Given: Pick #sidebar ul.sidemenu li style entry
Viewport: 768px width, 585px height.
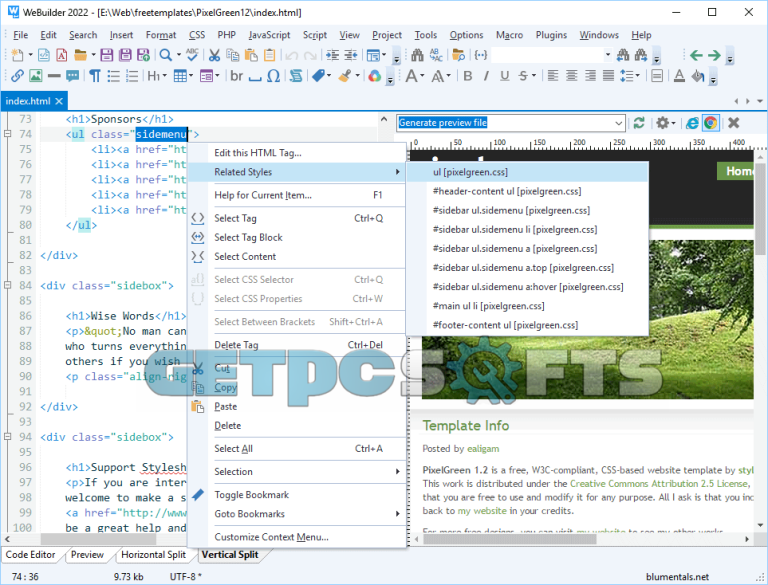Looking at the screenshot, I should pyautogui.click(x=527, y=229).
